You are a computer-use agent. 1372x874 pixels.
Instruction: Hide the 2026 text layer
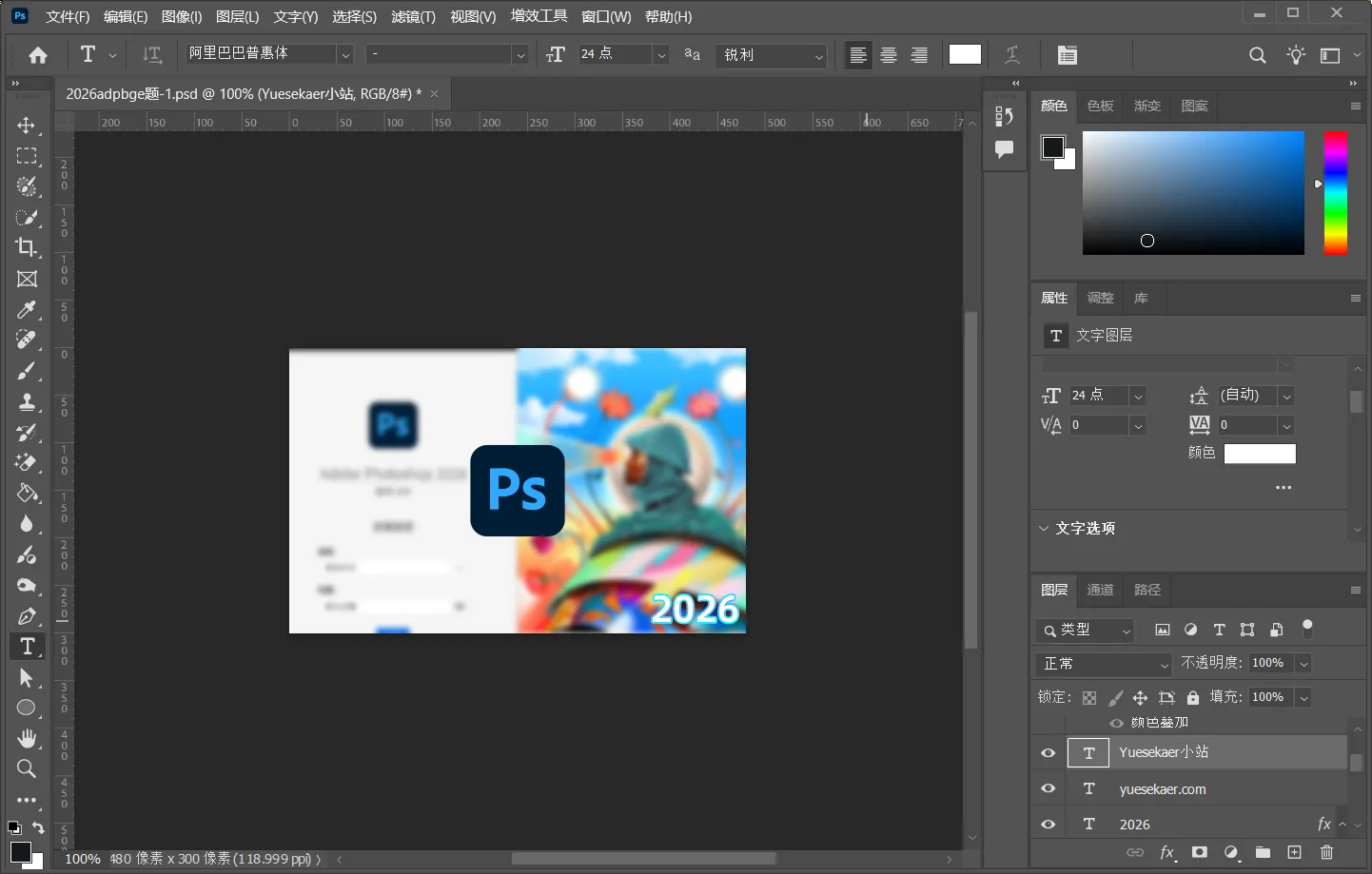click(x=1048, y=824)
